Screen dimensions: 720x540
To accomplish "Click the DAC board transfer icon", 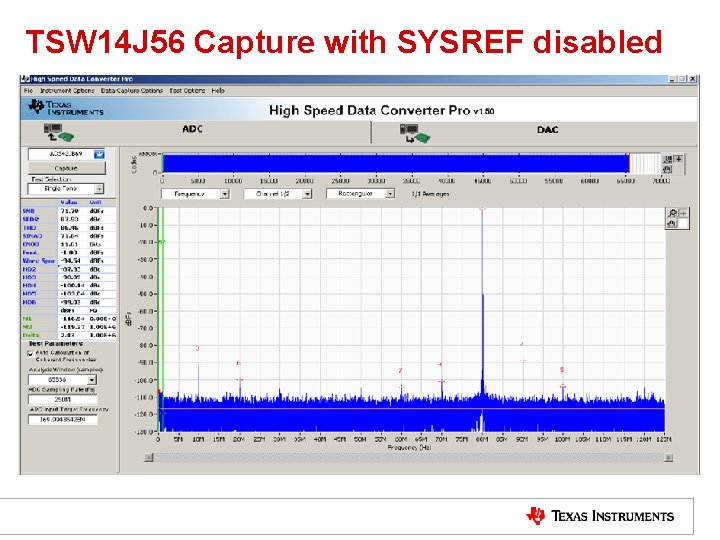I will pyautogui.click(x=414, y=133).
